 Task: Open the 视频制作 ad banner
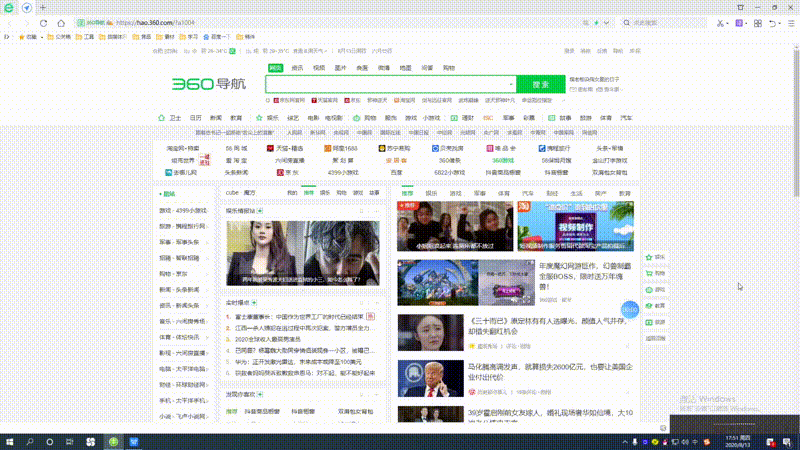coord(576,226)
